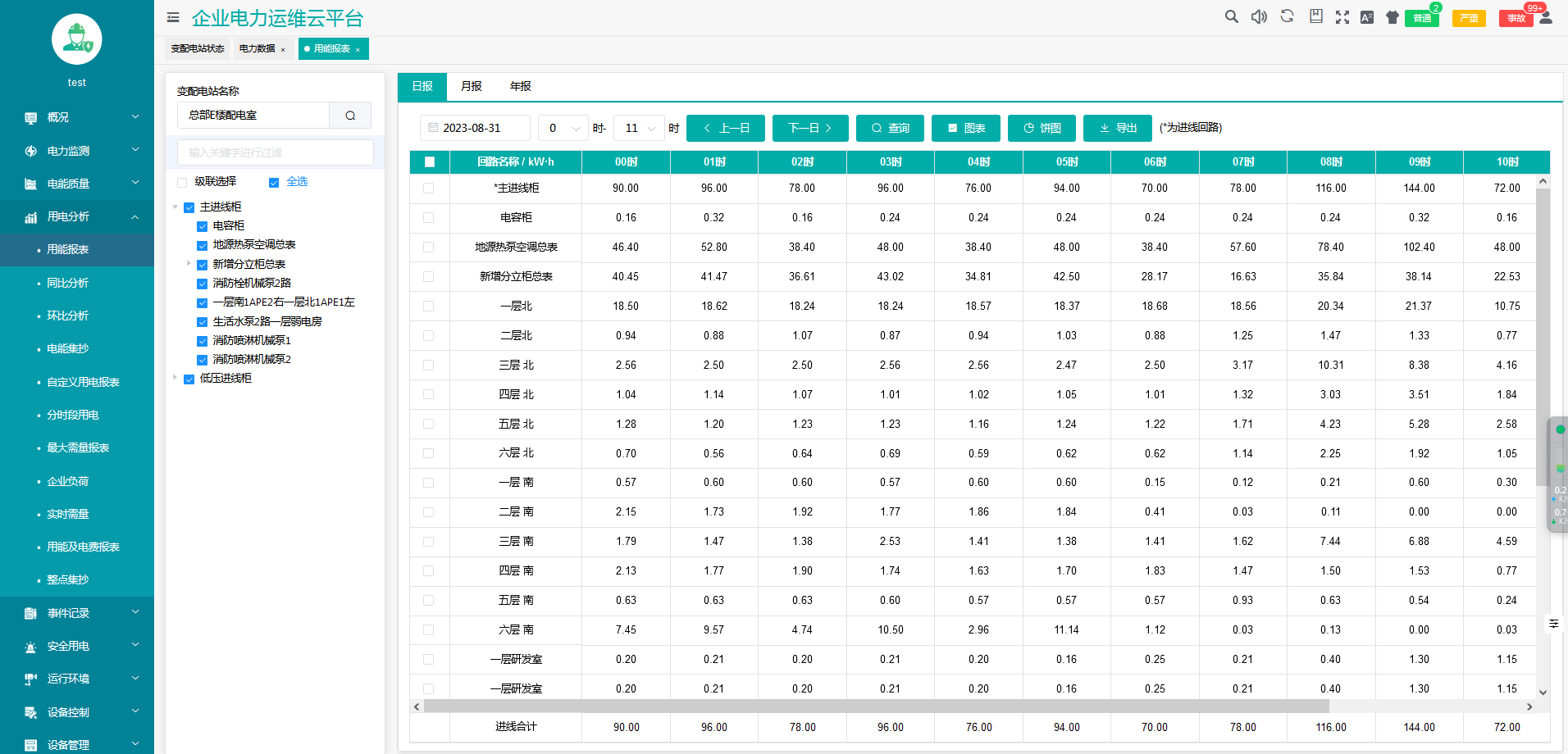This screenshot has height=754, width=1568.
Task: Open the theme shirt icon
Action: click(x=1392, y=17)
